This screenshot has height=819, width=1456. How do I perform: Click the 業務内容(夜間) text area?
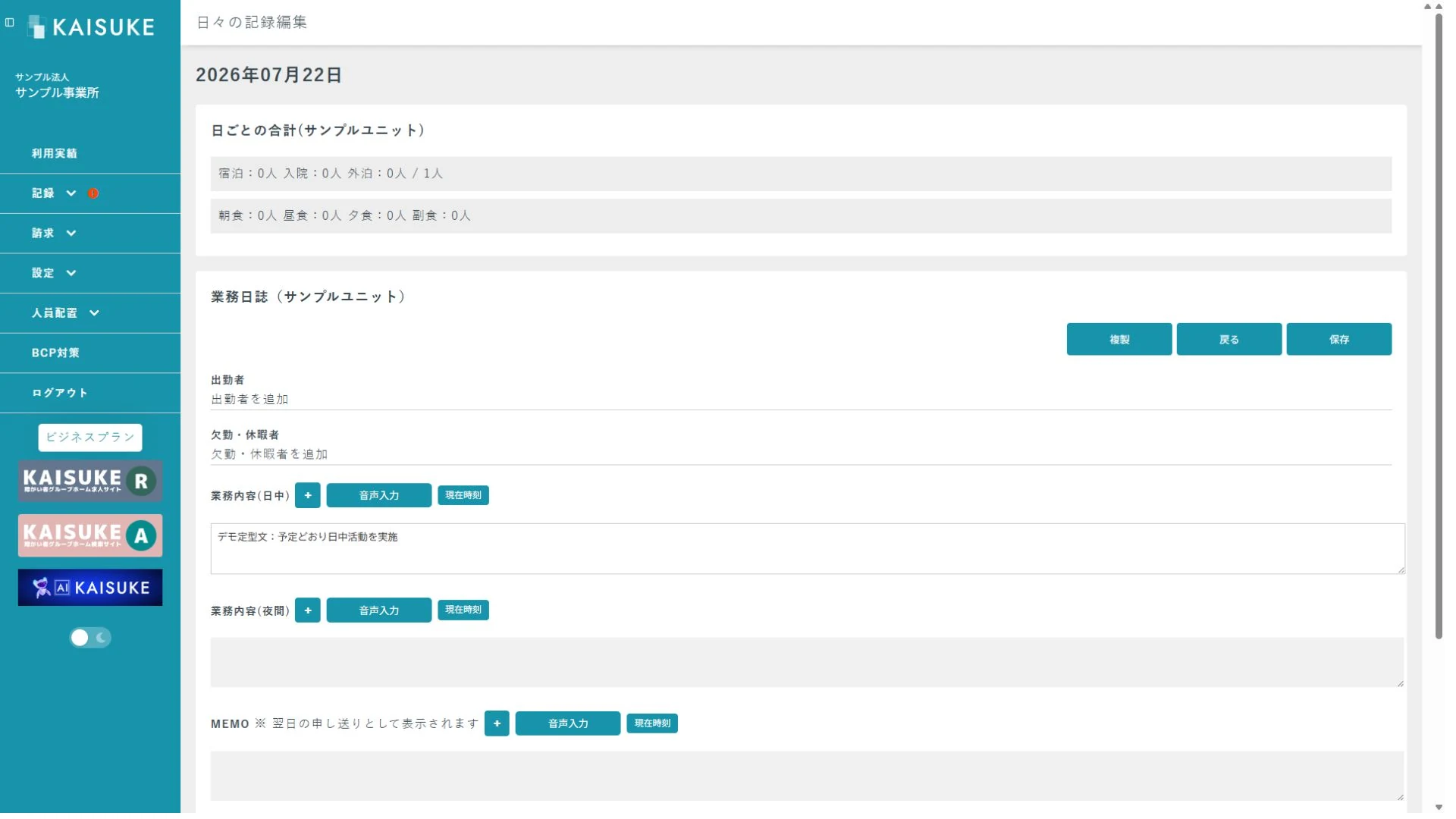[x=808, y=663]
